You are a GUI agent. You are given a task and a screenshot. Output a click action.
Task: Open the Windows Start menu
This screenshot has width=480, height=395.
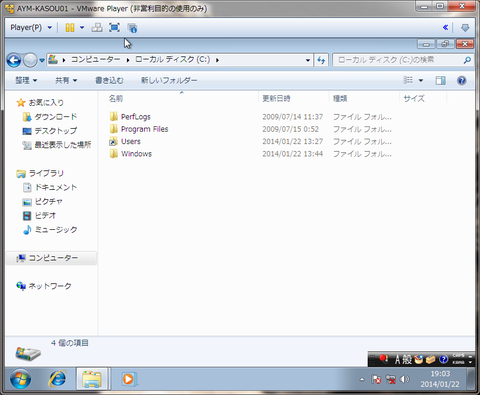[x=20, y=379]
